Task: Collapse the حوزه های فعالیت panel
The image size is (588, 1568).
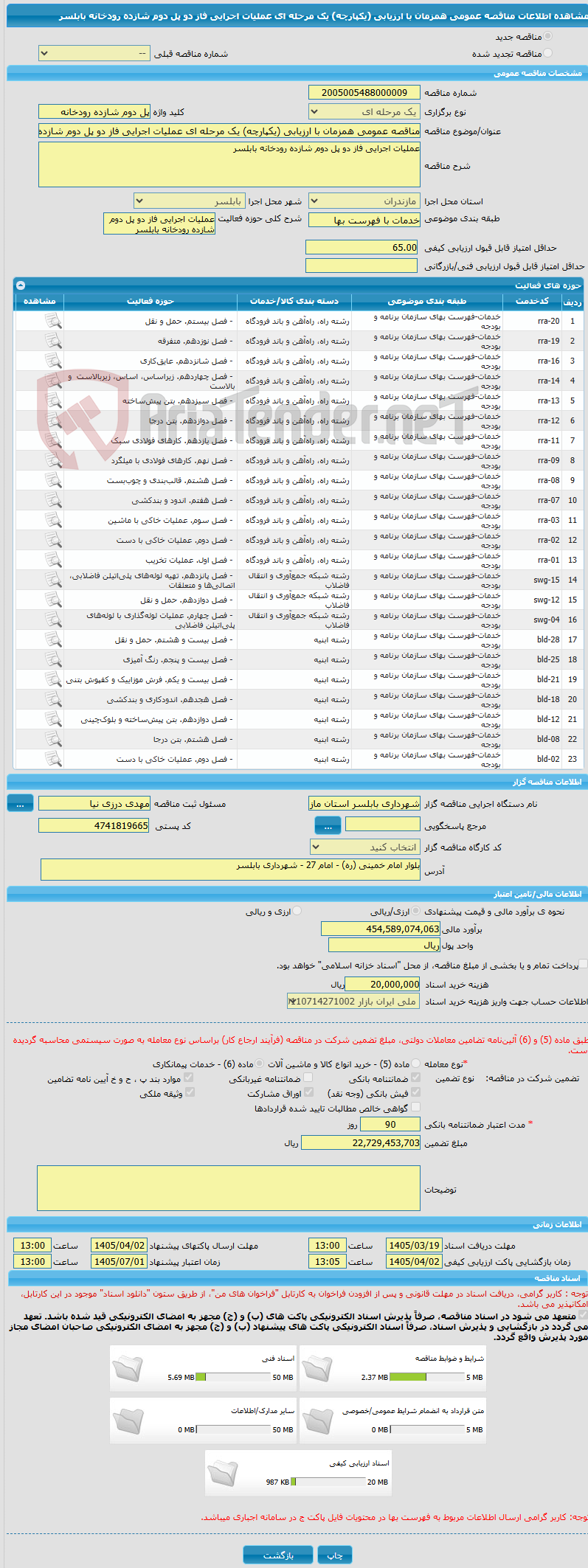Action: click(21, 285)
